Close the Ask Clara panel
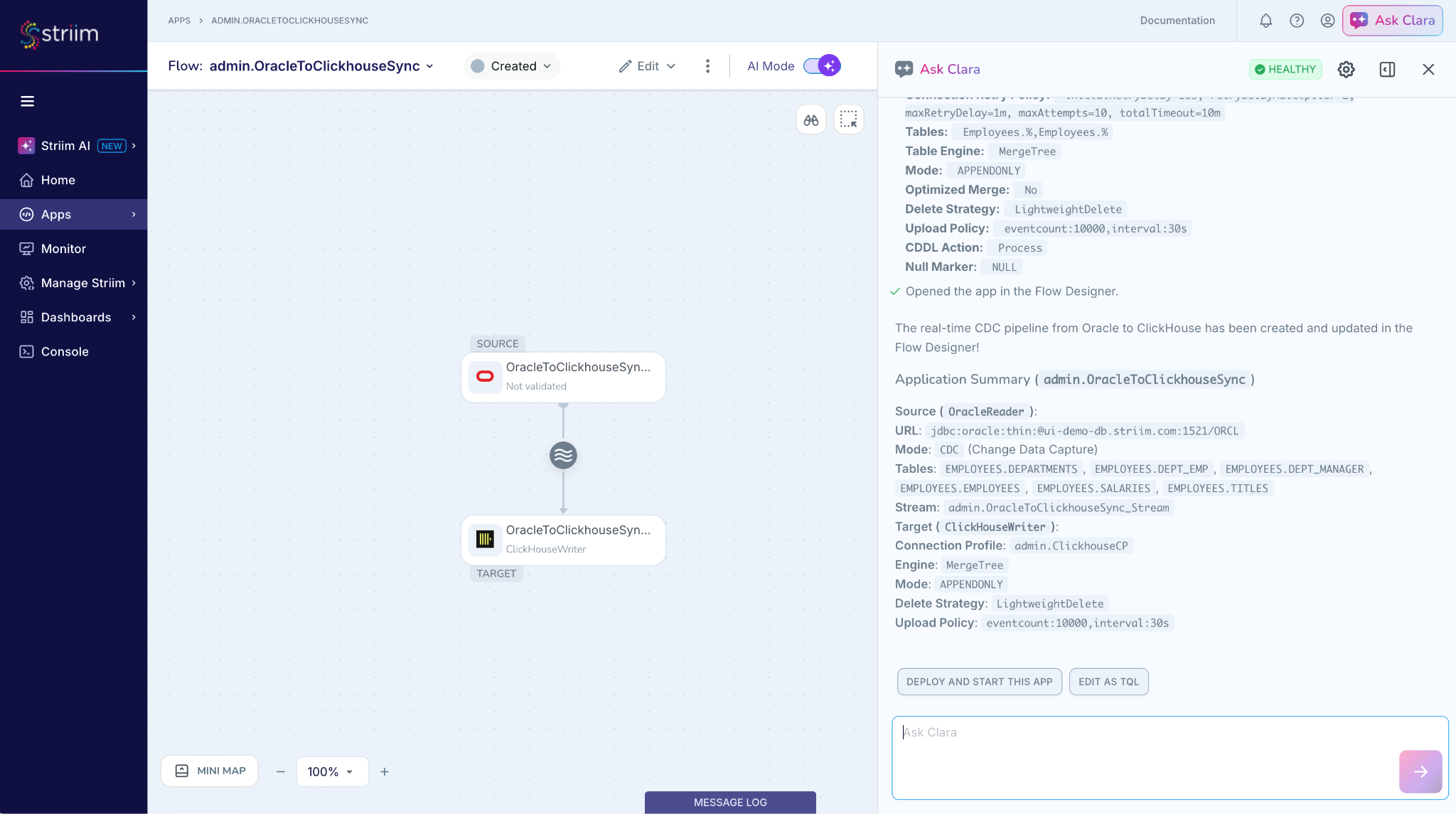 click(1428, 69)
